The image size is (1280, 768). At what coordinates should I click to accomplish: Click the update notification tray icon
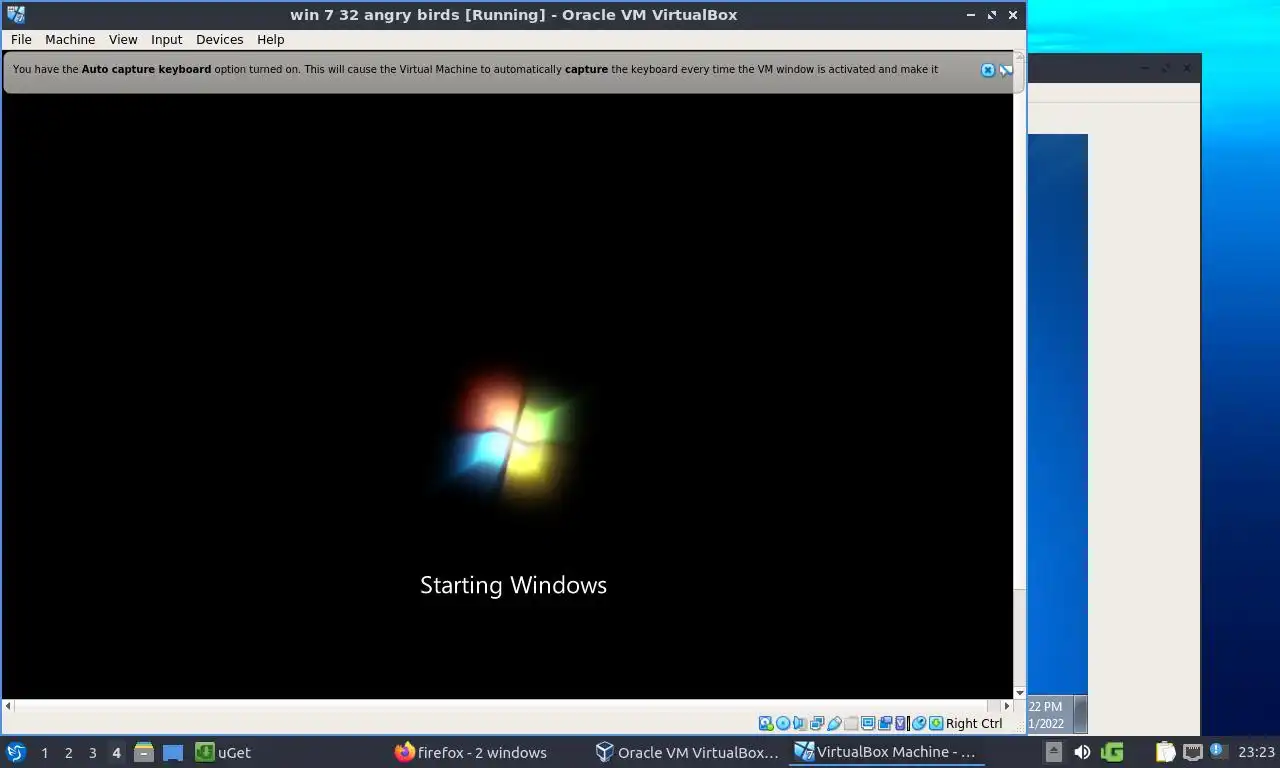[x=1218, y=751]
